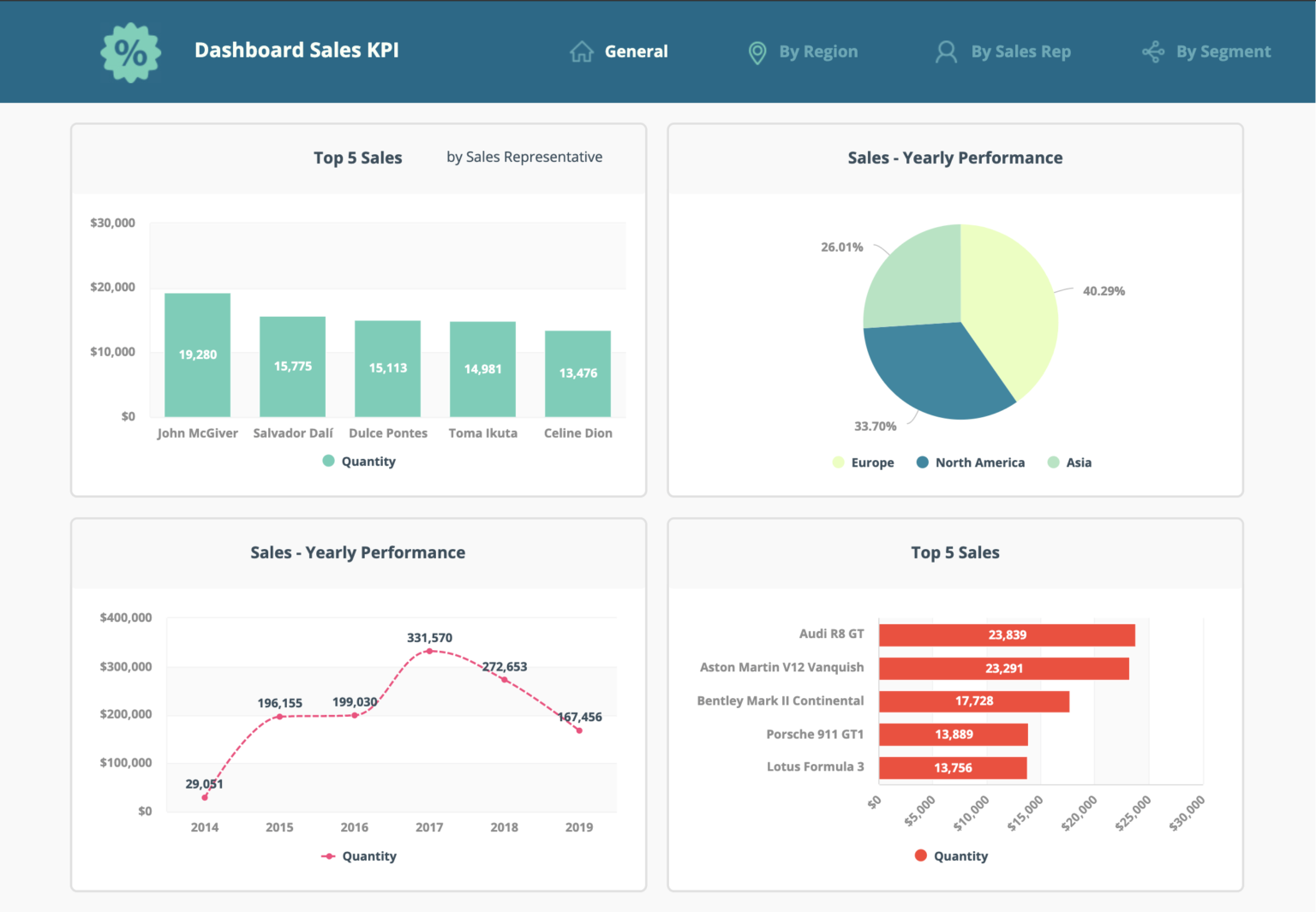This screenshot has width=1316, height=912.
Task: Click the person icon beside By Sales Rep
Action: tap(946, 51)
